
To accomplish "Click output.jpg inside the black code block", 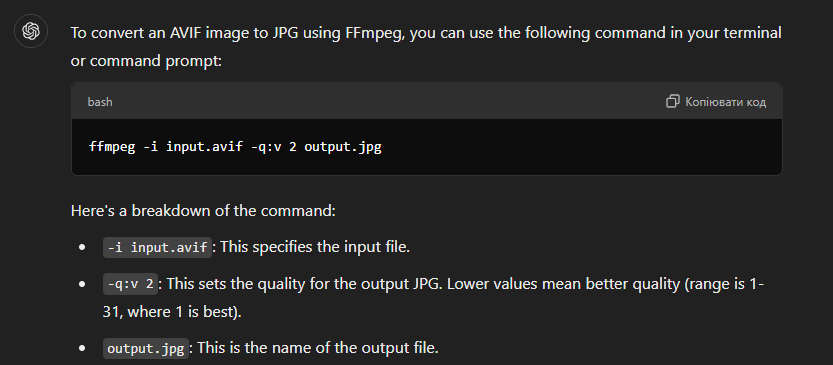I will click(343, 147).
